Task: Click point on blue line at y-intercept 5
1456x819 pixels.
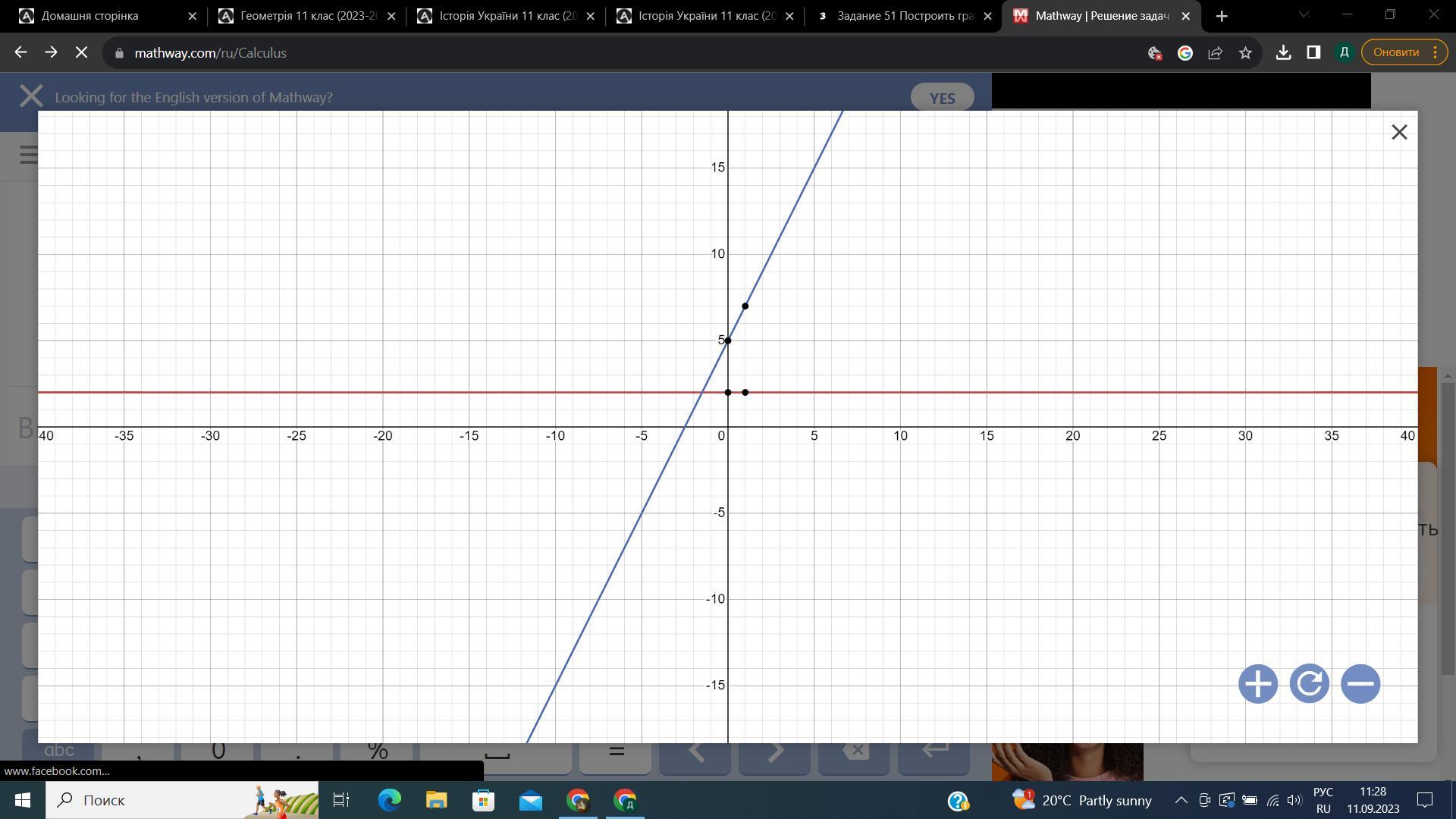Action: point(728,340)
